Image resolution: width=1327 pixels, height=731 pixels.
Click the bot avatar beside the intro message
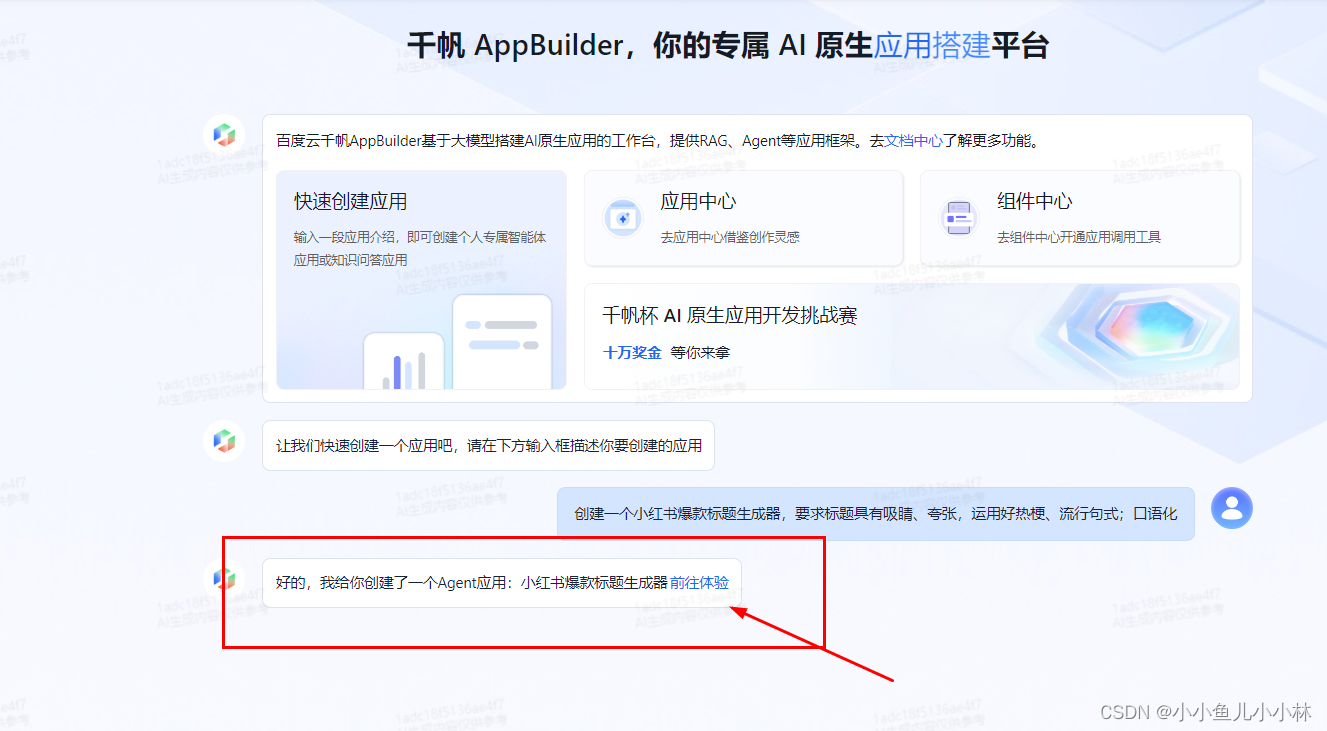click(224, 134)
